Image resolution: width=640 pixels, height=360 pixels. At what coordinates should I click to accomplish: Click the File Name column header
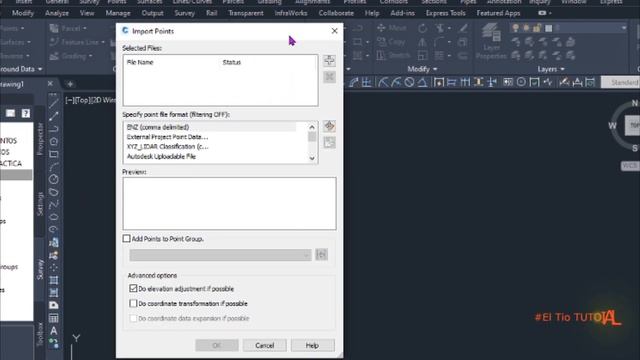click(x=140, y=62)
